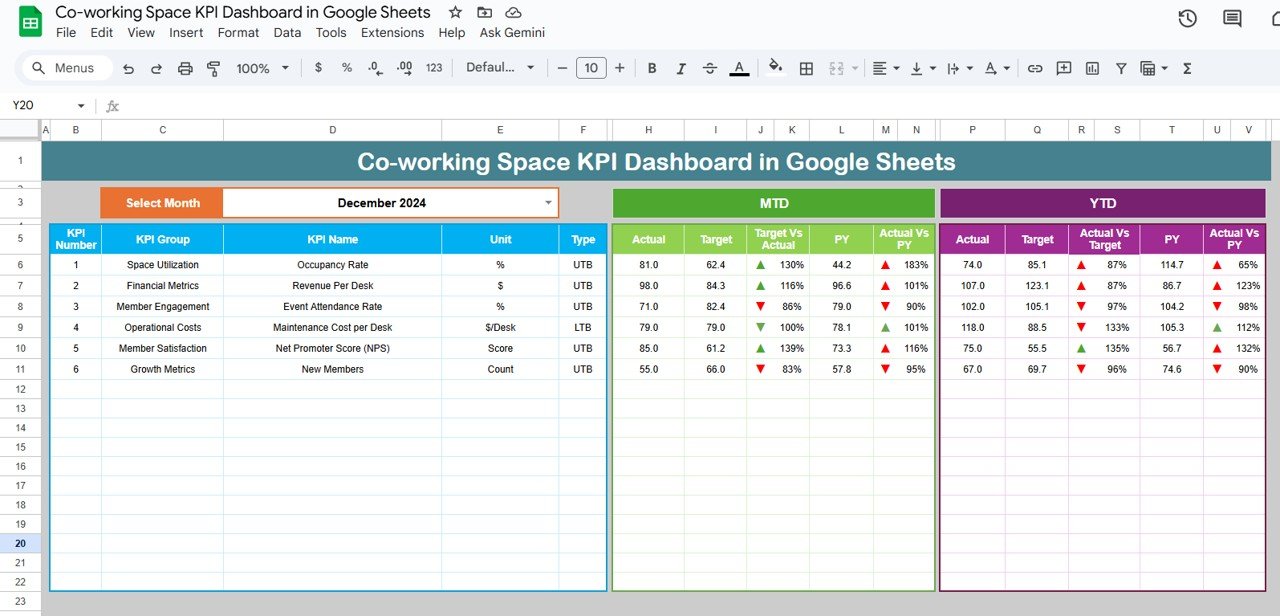Toggle bold formatting

click(x=652, y=68)
